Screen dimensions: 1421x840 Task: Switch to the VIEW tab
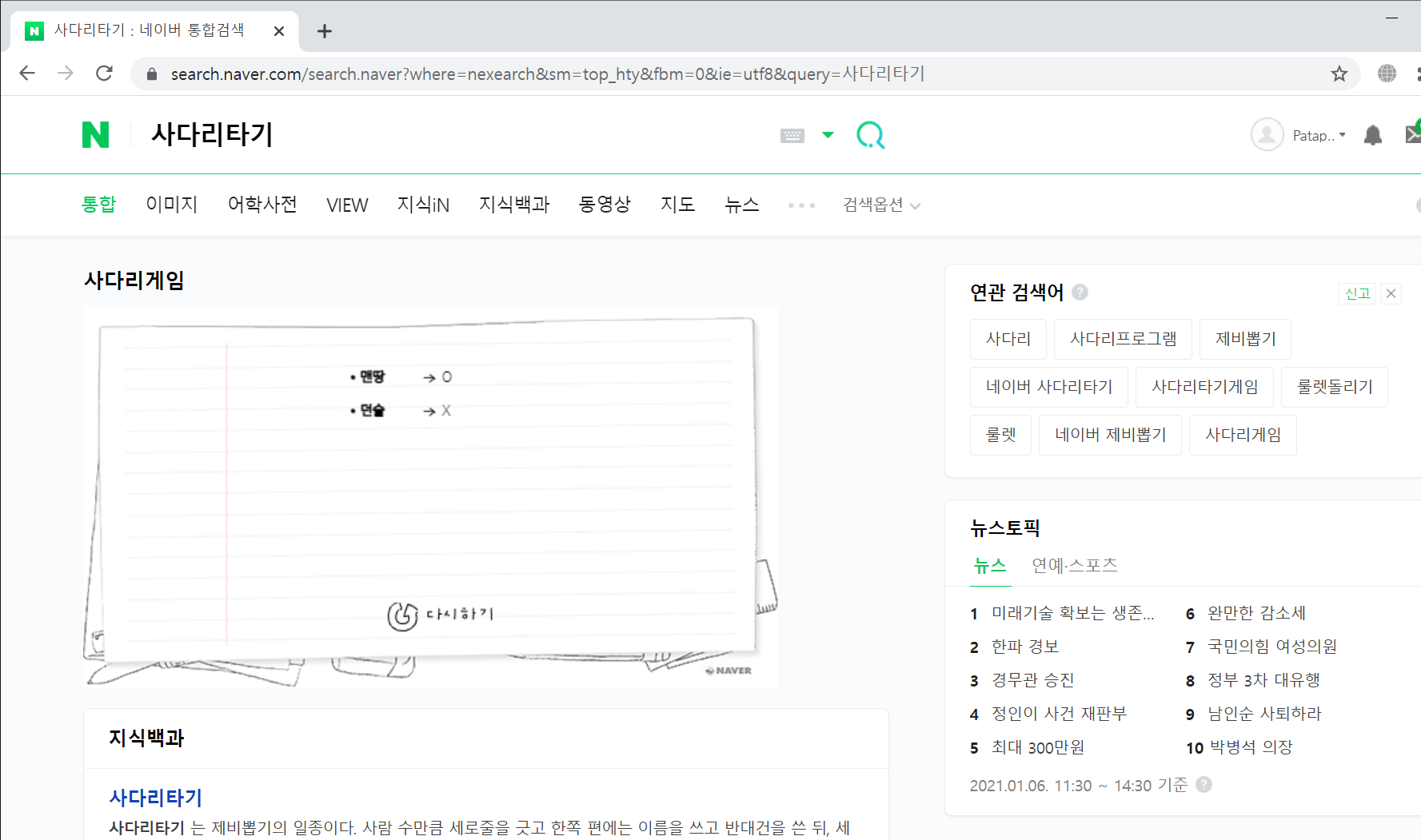(x=347, y=205)
